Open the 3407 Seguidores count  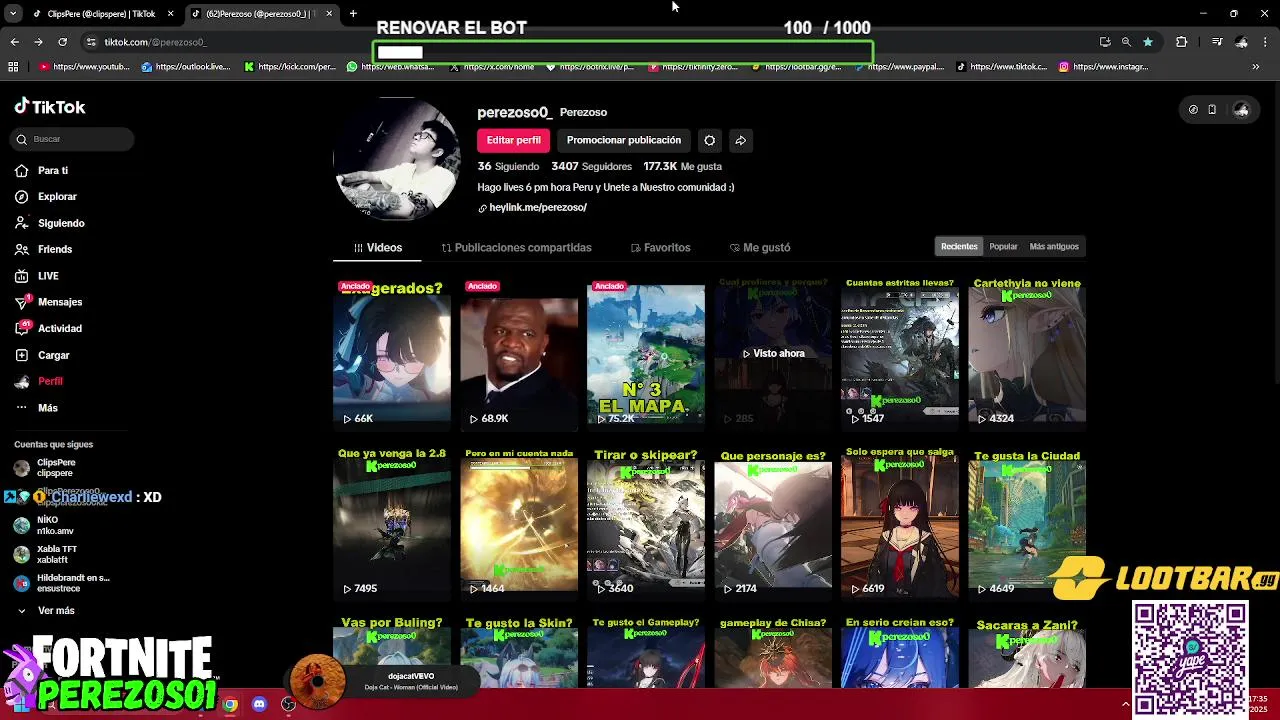click(x=591, y=166)
